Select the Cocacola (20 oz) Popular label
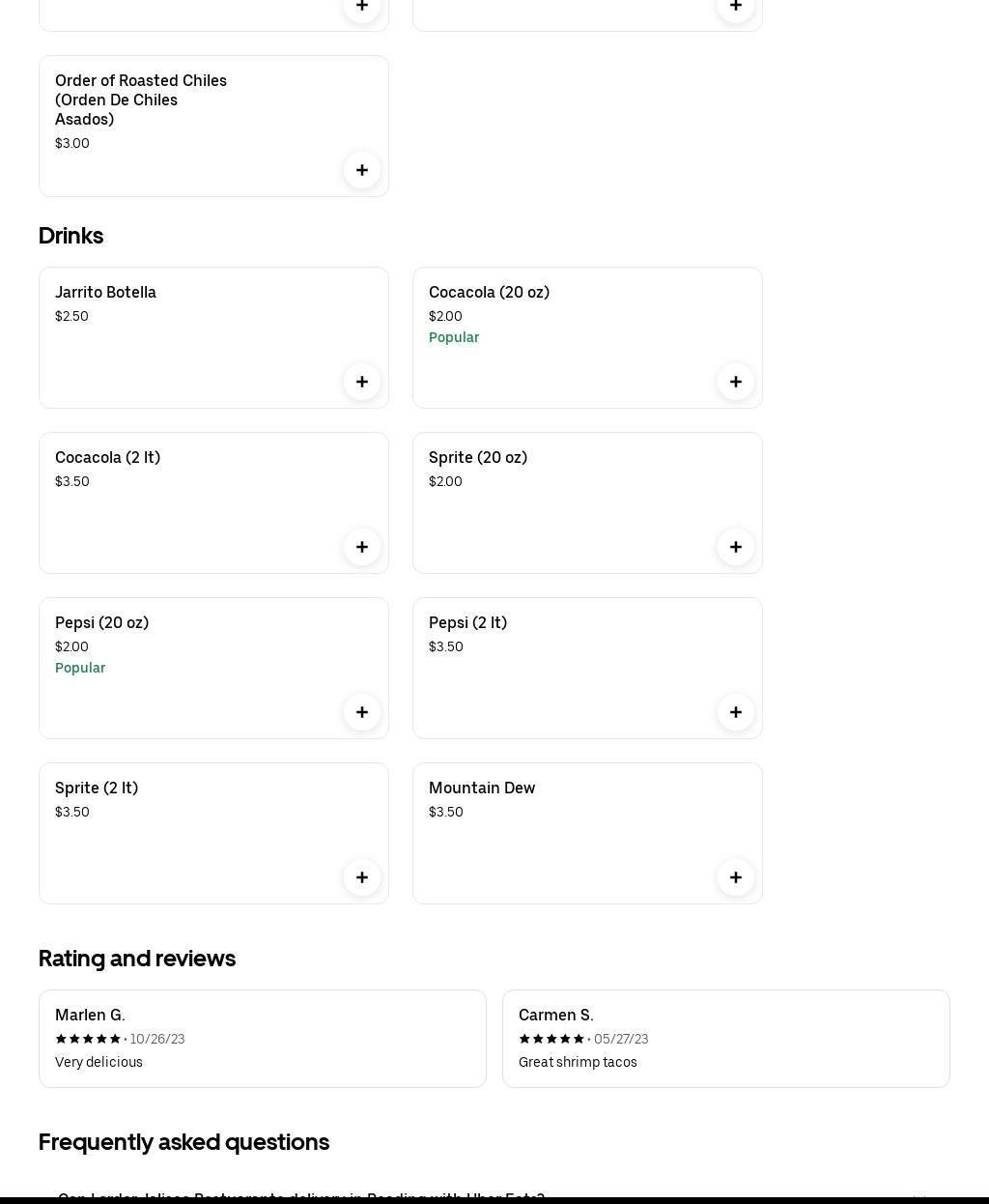Screen dimensions: 989x1204 454,337
